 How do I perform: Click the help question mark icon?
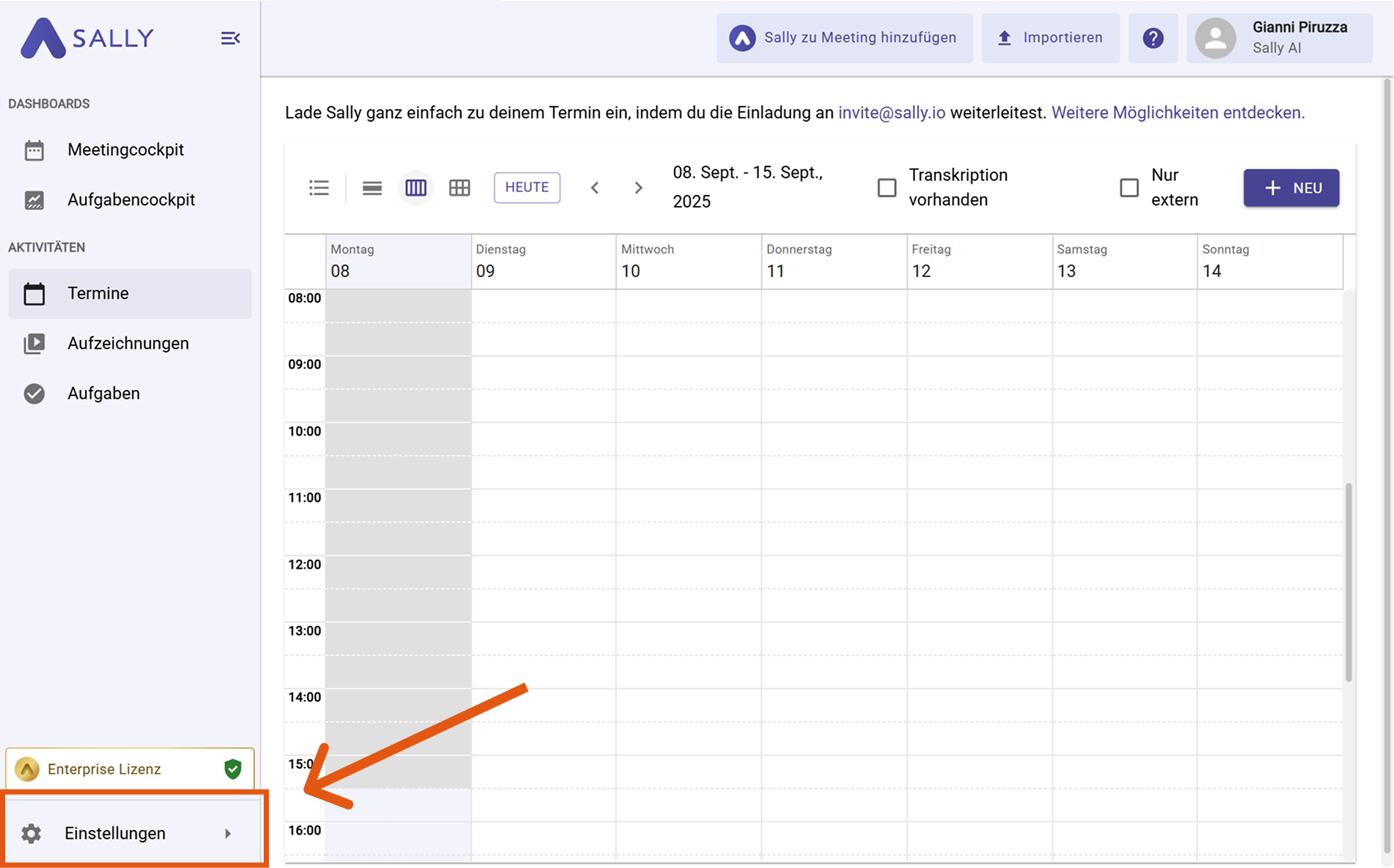point(1153,38)
